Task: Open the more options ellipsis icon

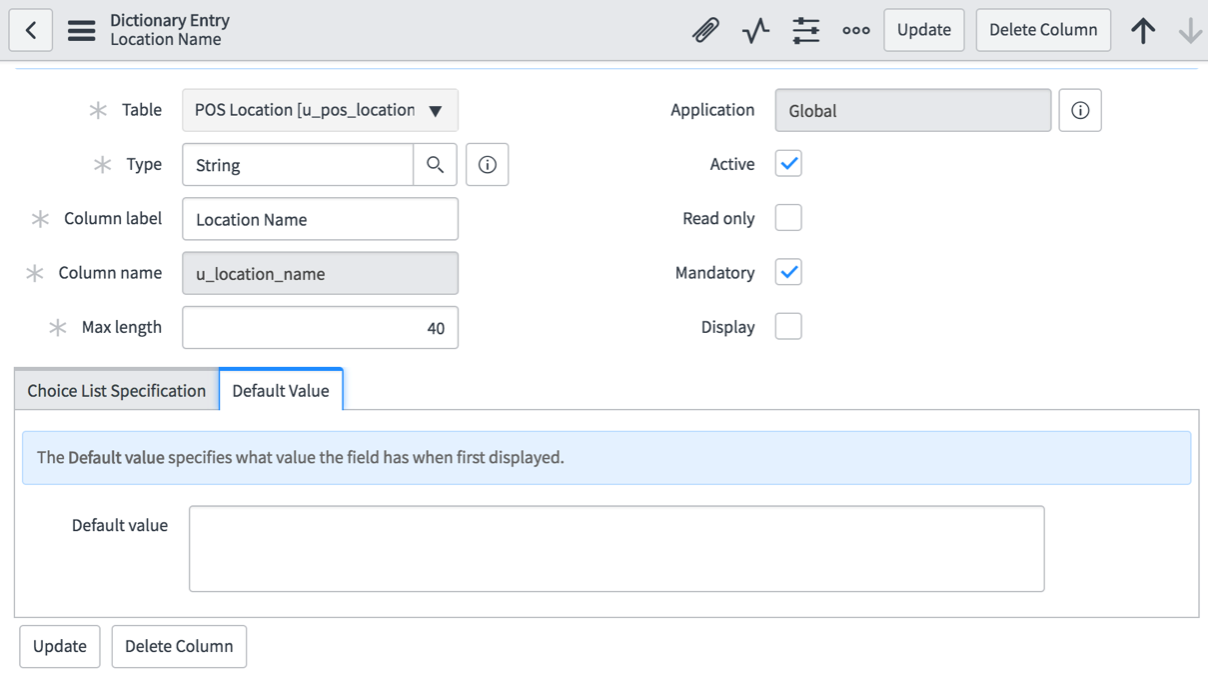Action: [856, 31]
